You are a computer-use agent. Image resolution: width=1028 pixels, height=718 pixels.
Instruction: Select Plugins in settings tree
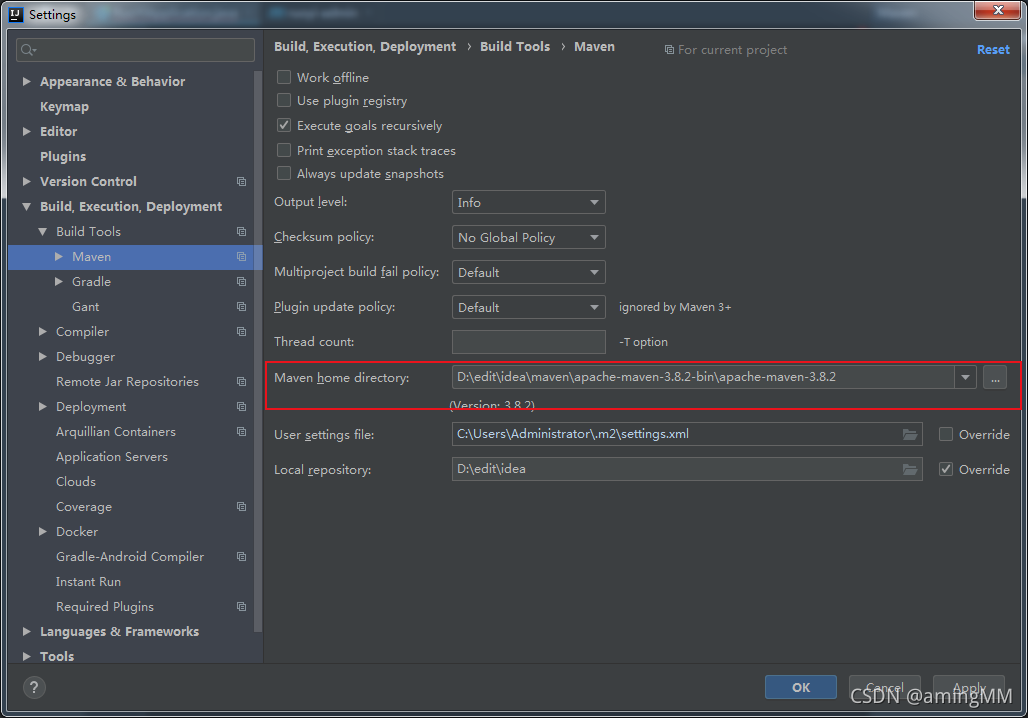(x=63, y=156)
